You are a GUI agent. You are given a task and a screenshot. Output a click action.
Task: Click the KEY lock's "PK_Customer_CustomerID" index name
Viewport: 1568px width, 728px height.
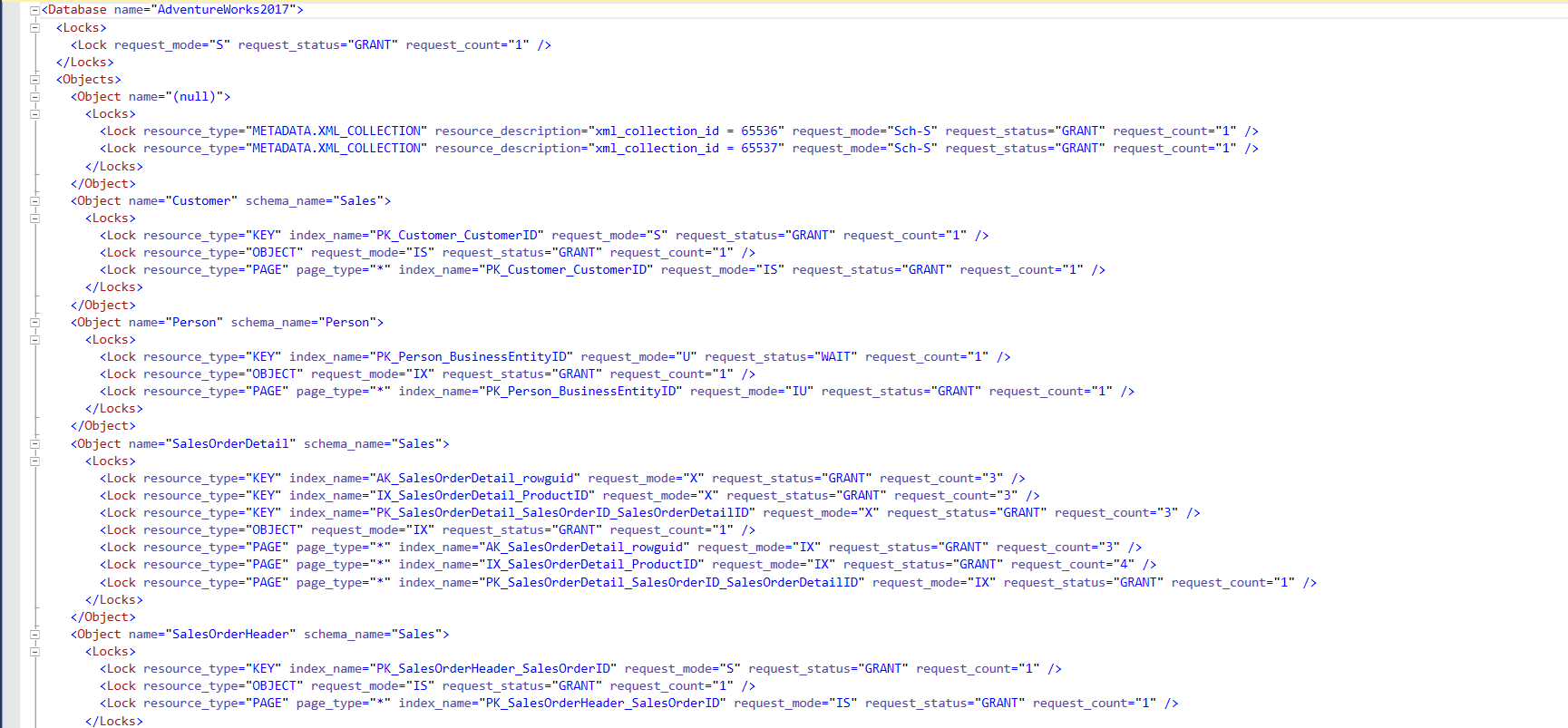tap(456, 236)
